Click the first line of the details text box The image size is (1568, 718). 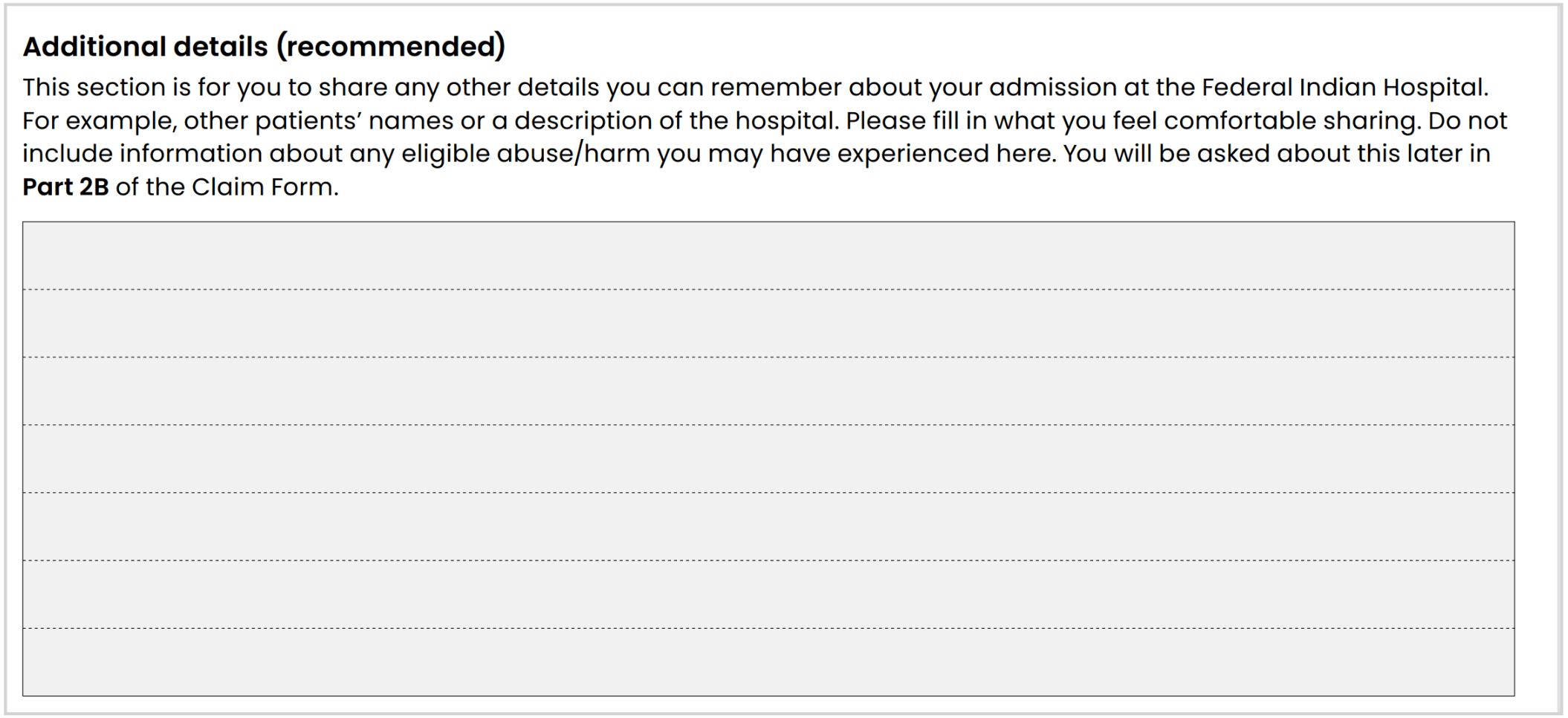(768, 256)
